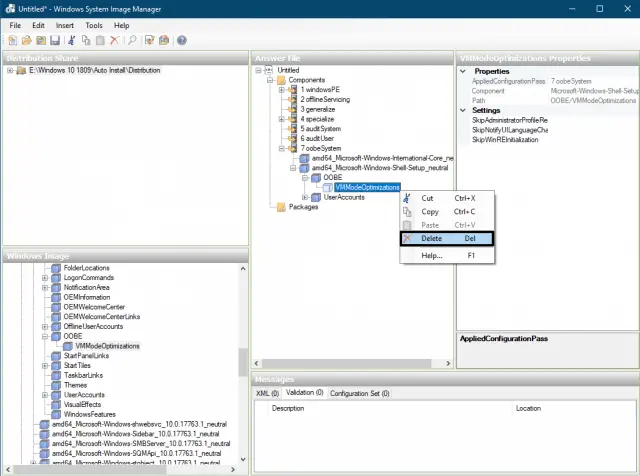Click the Open Answer File toolbar icon
Image resolution: width=640 pixels, height=476 pixels.
tap(26, 41)
